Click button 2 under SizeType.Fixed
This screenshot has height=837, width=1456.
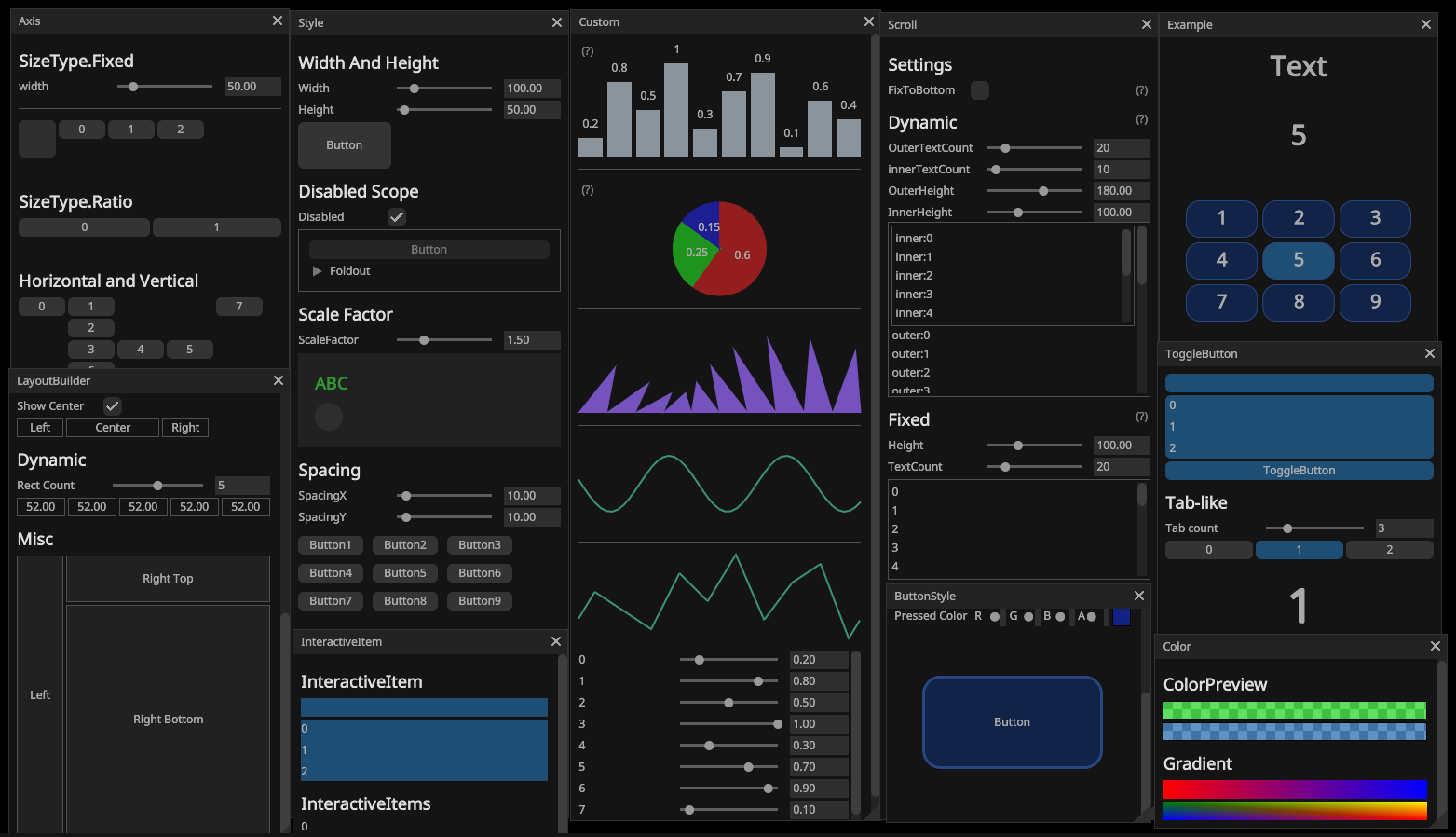(181, 130)
